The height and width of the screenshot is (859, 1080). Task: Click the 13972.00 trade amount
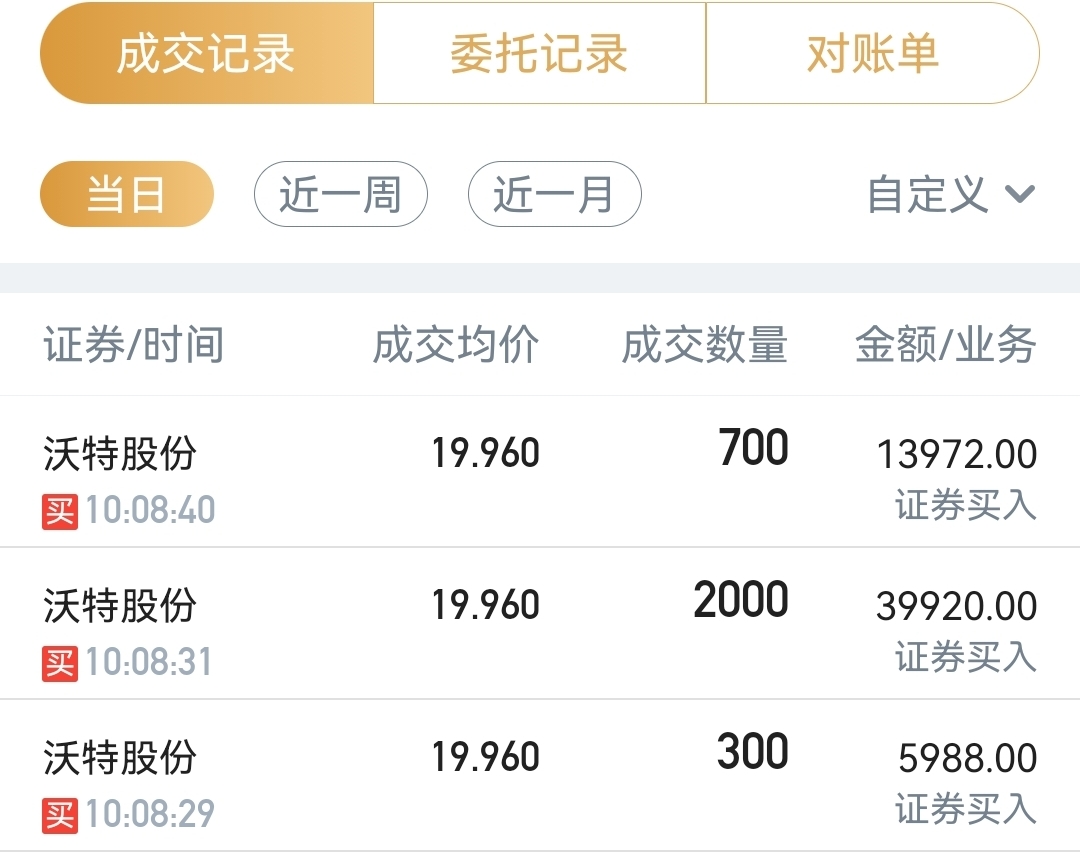956,455
